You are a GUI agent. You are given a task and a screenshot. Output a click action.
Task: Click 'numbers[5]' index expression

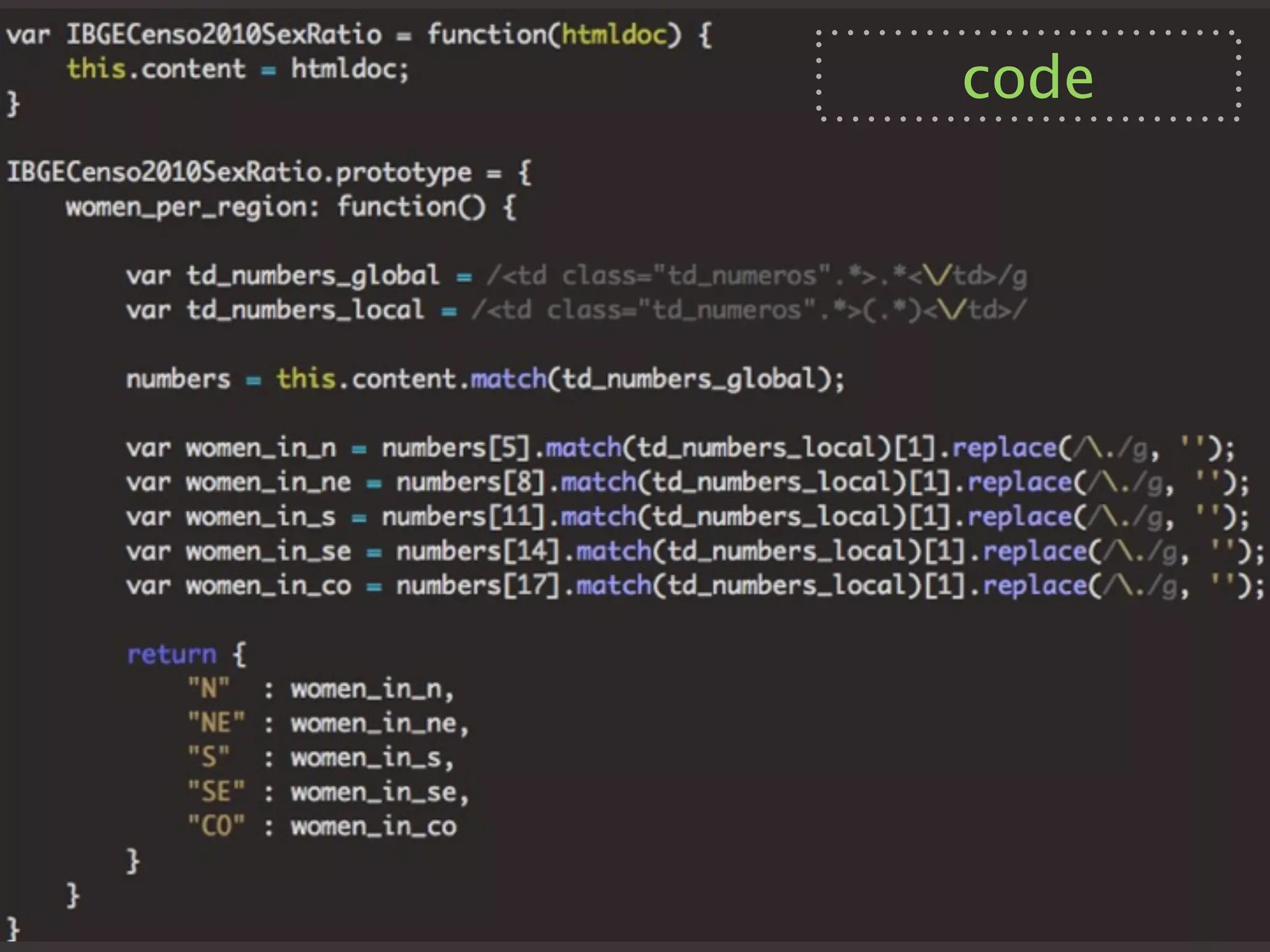[456, 448]
